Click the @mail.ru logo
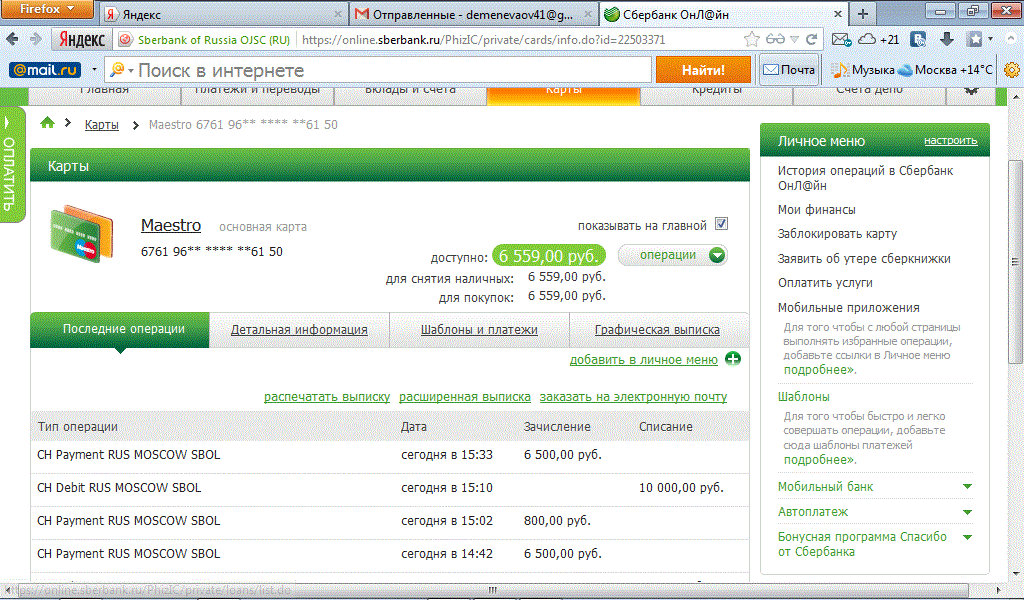1024x600 pixels. (45, 70)
